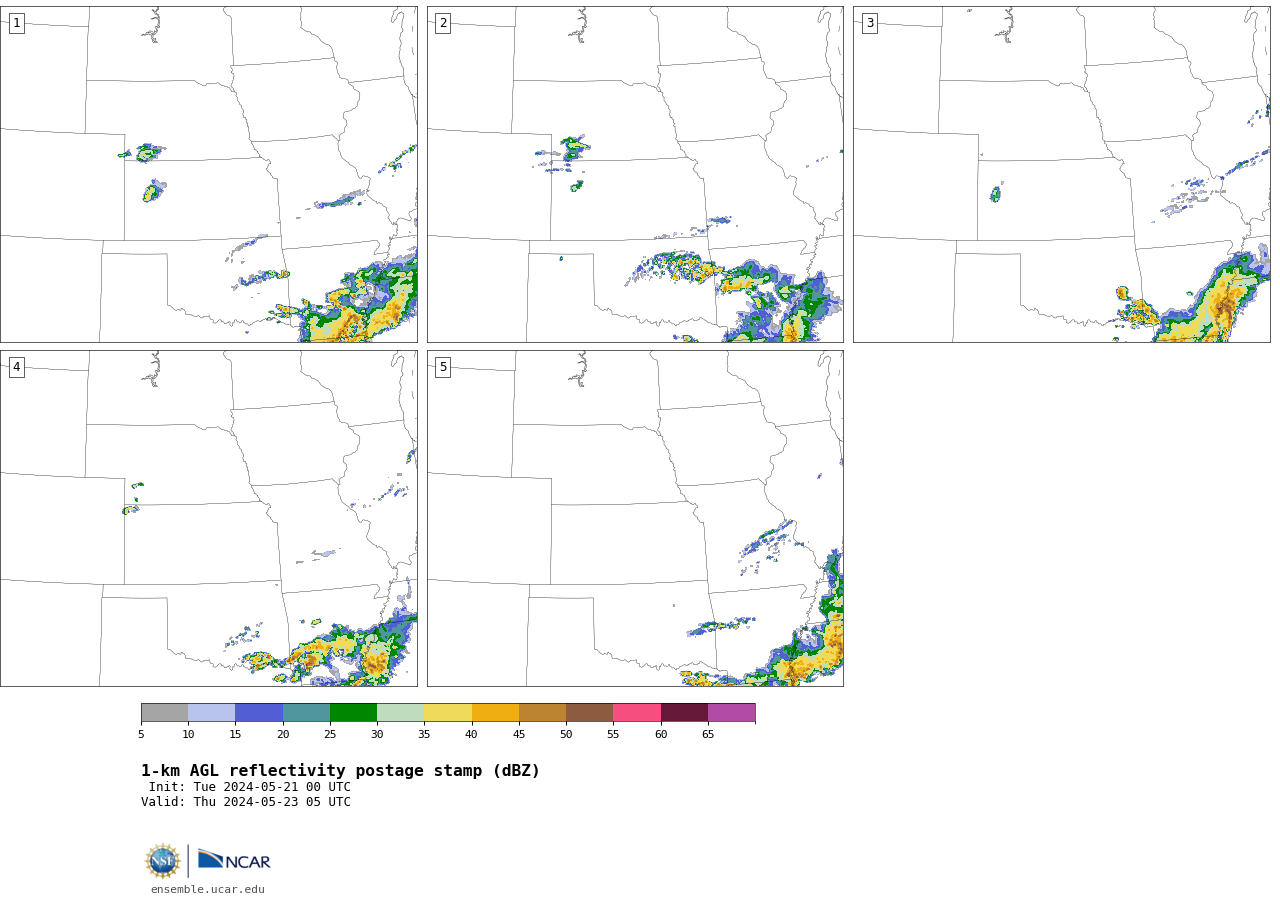Click the Valid: Thu 2024-05-23 05 UTC line
The image size is (1280, 901).
coord(246,802)
